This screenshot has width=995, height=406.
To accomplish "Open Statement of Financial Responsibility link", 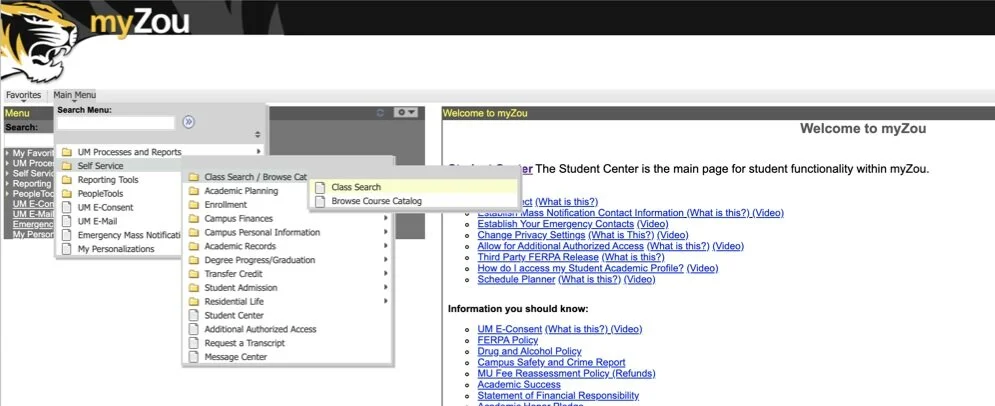I will (x=558, y=395).
